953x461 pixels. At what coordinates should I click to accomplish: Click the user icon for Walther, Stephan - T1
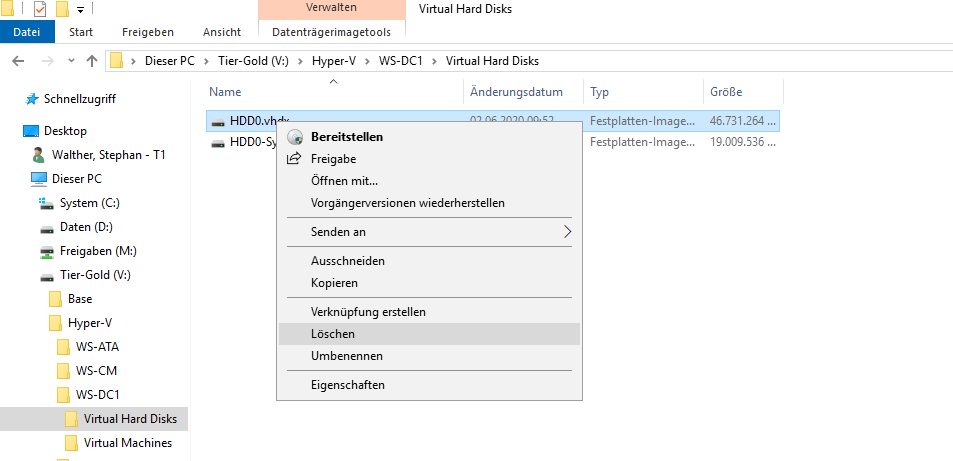point(38,155)
